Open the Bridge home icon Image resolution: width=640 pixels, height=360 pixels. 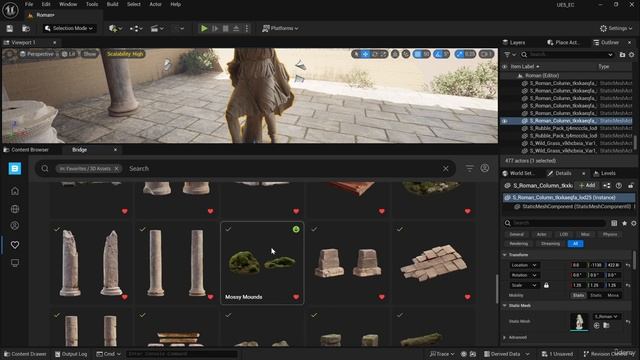pyautogui.click(x=15, y=191)
